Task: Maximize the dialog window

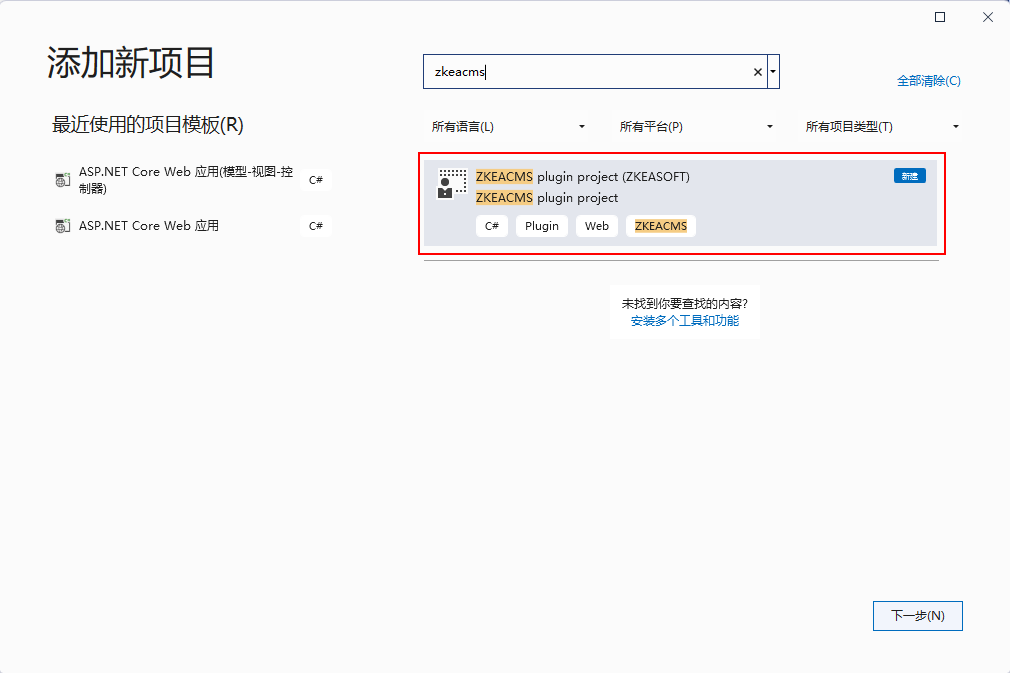Action: pos(940,17)
